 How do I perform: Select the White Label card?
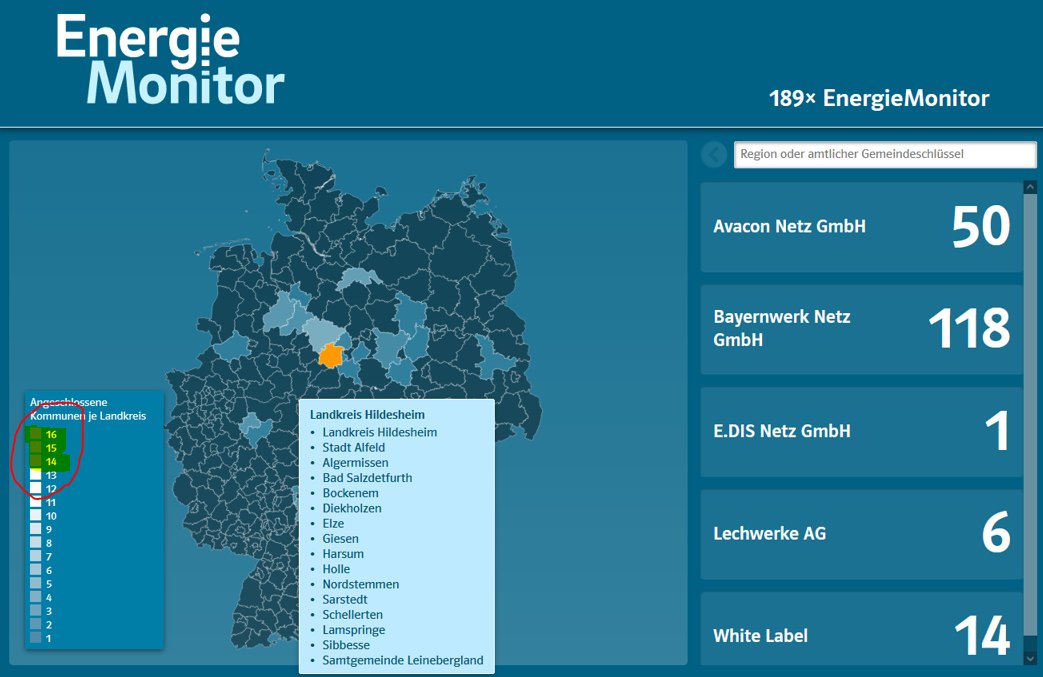tap(861, 634)
